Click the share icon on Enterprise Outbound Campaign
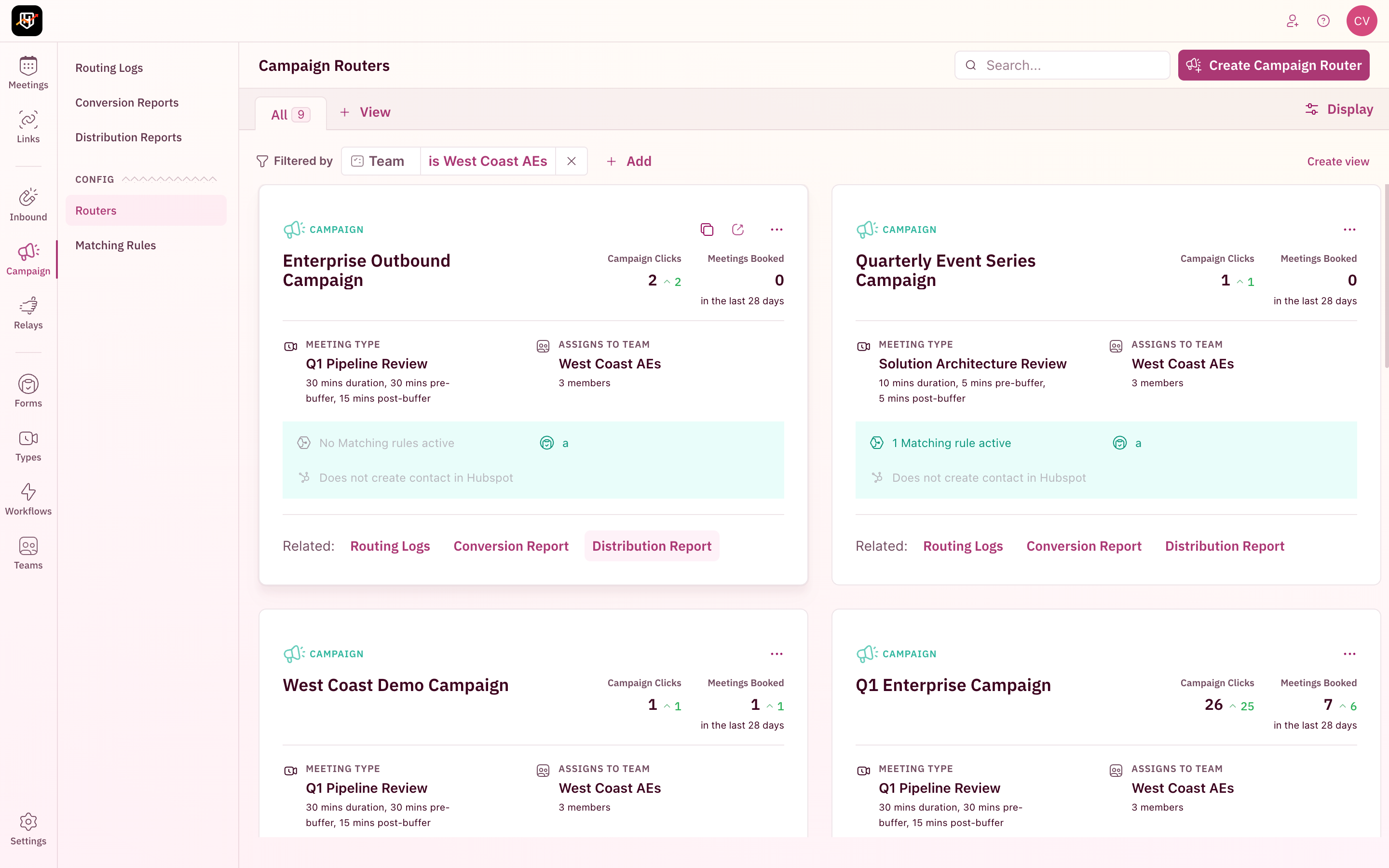1389x868 pixels. tap(737, 230)
